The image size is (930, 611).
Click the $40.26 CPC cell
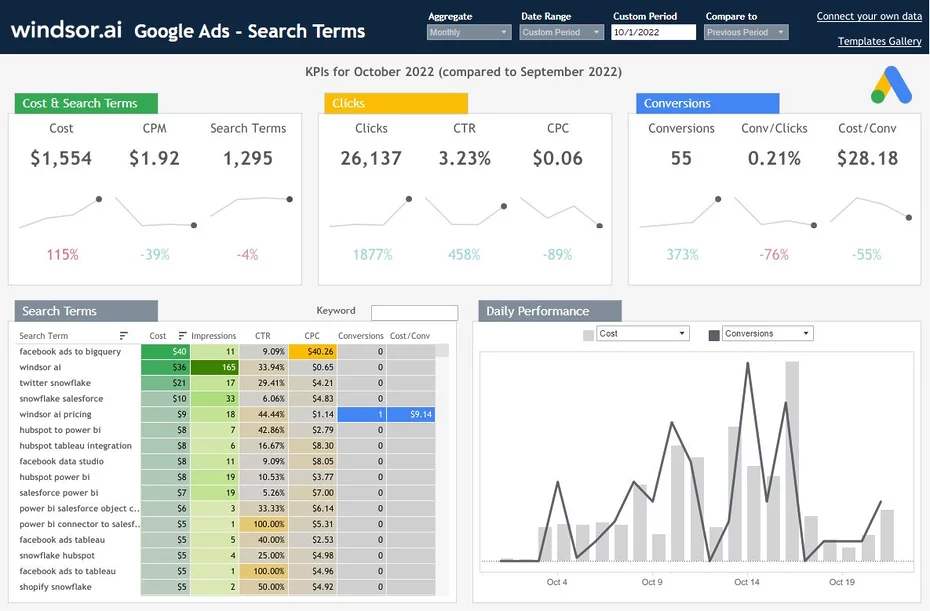313,351
